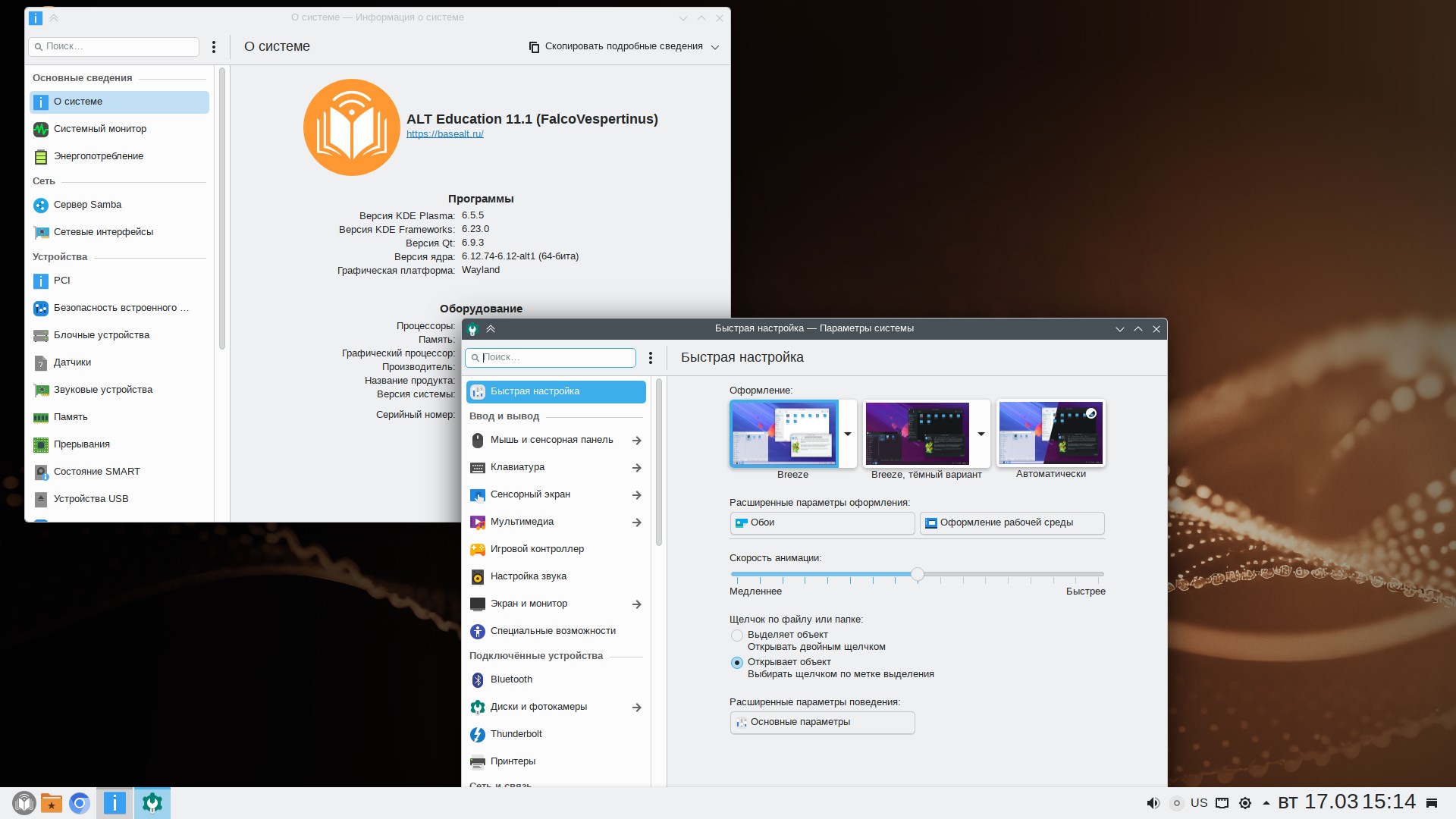
Task: Click the Wallpaper (Обои) button
Action: point(821,522)
